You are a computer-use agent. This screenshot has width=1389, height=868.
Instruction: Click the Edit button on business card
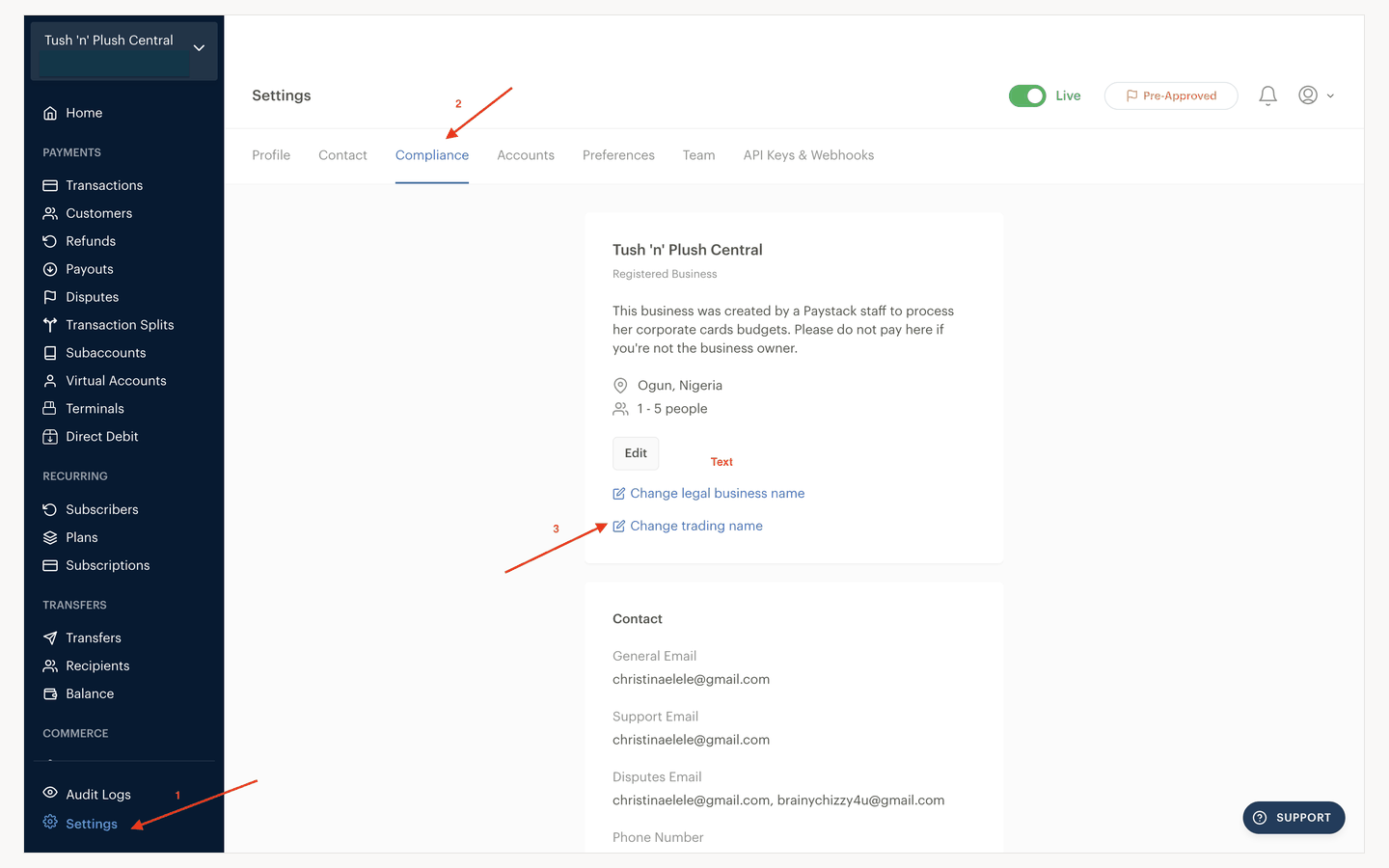636,453
